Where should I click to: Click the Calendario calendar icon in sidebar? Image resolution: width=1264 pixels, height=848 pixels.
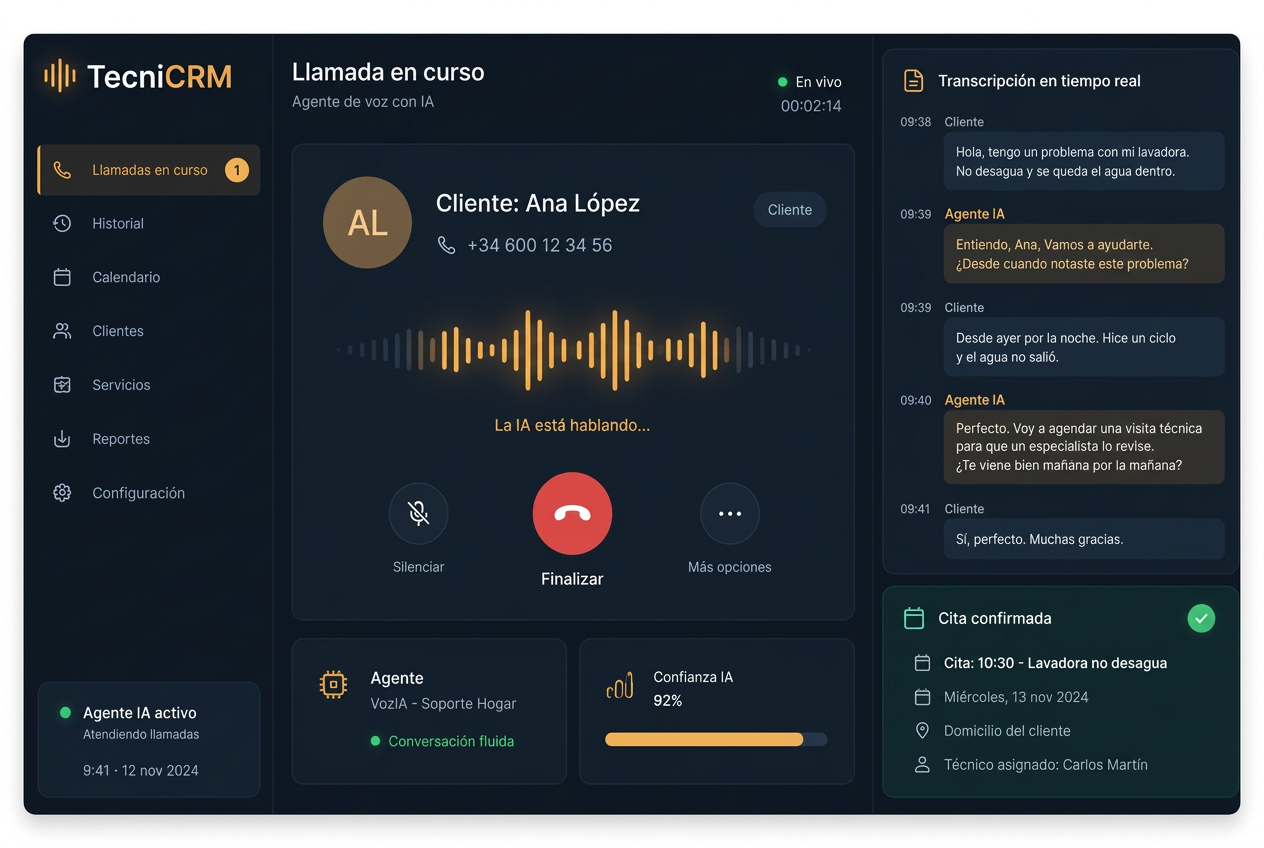pyautogui.click(x=62, y=277)
